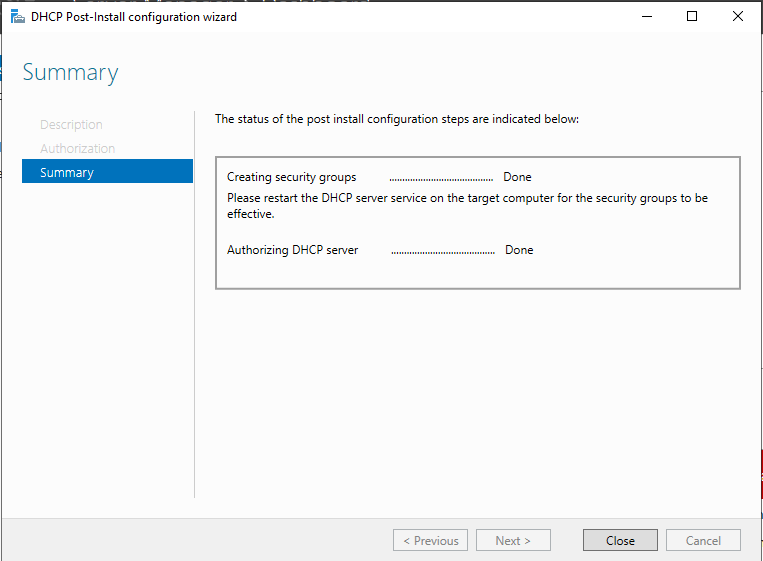The width and height of the screenshot is (763, 561).
Task: Click the post install status description line
Action: (x=397, y=119)
